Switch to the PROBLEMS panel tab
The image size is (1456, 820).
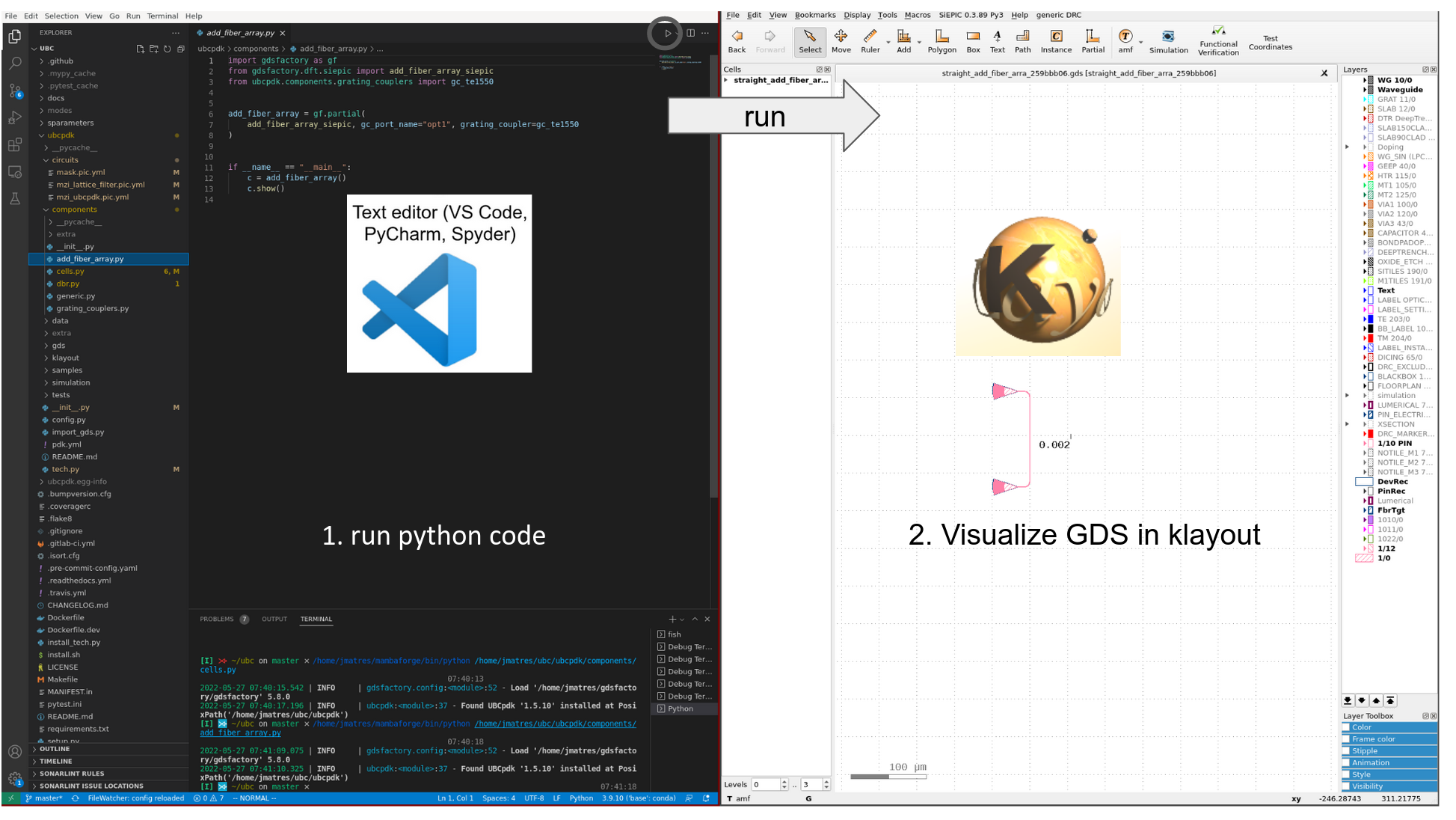[x=217, y=619]
